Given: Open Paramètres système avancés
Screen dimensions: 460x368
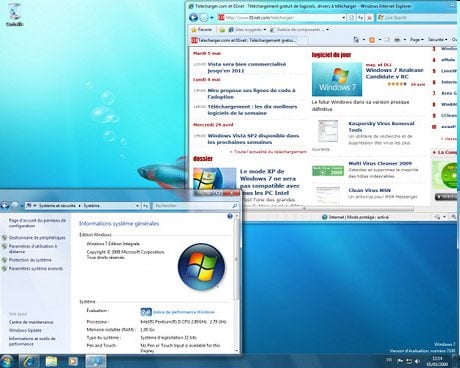Looking at the screenshot, I should (36, 268).
